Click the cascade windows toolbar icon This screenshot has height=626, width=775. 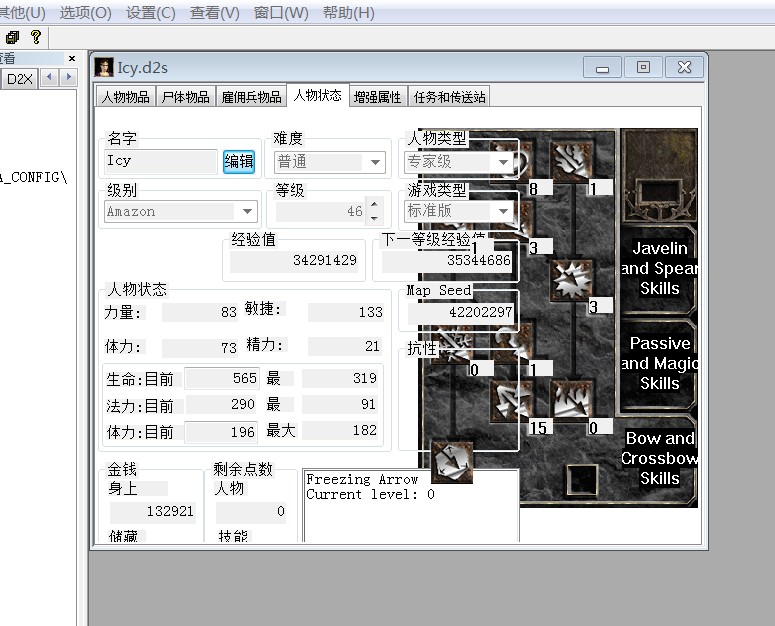click(12, 37)
